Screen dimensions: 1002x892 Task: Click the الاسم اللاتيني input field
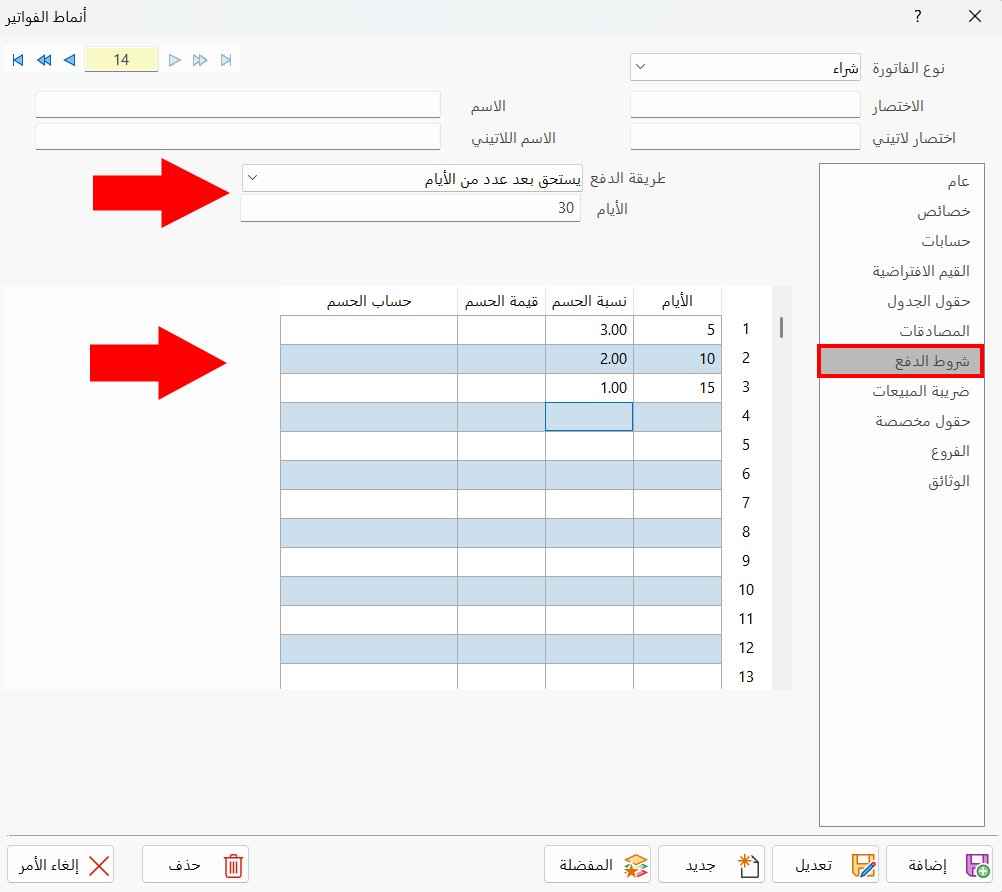238,137
